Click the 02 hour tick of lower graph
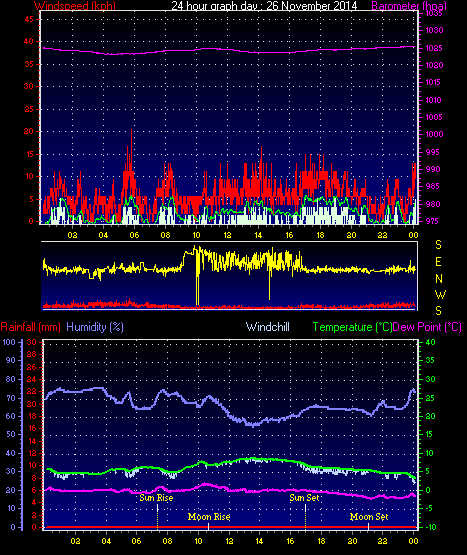467x555 pixels. [x=75, y=541]
